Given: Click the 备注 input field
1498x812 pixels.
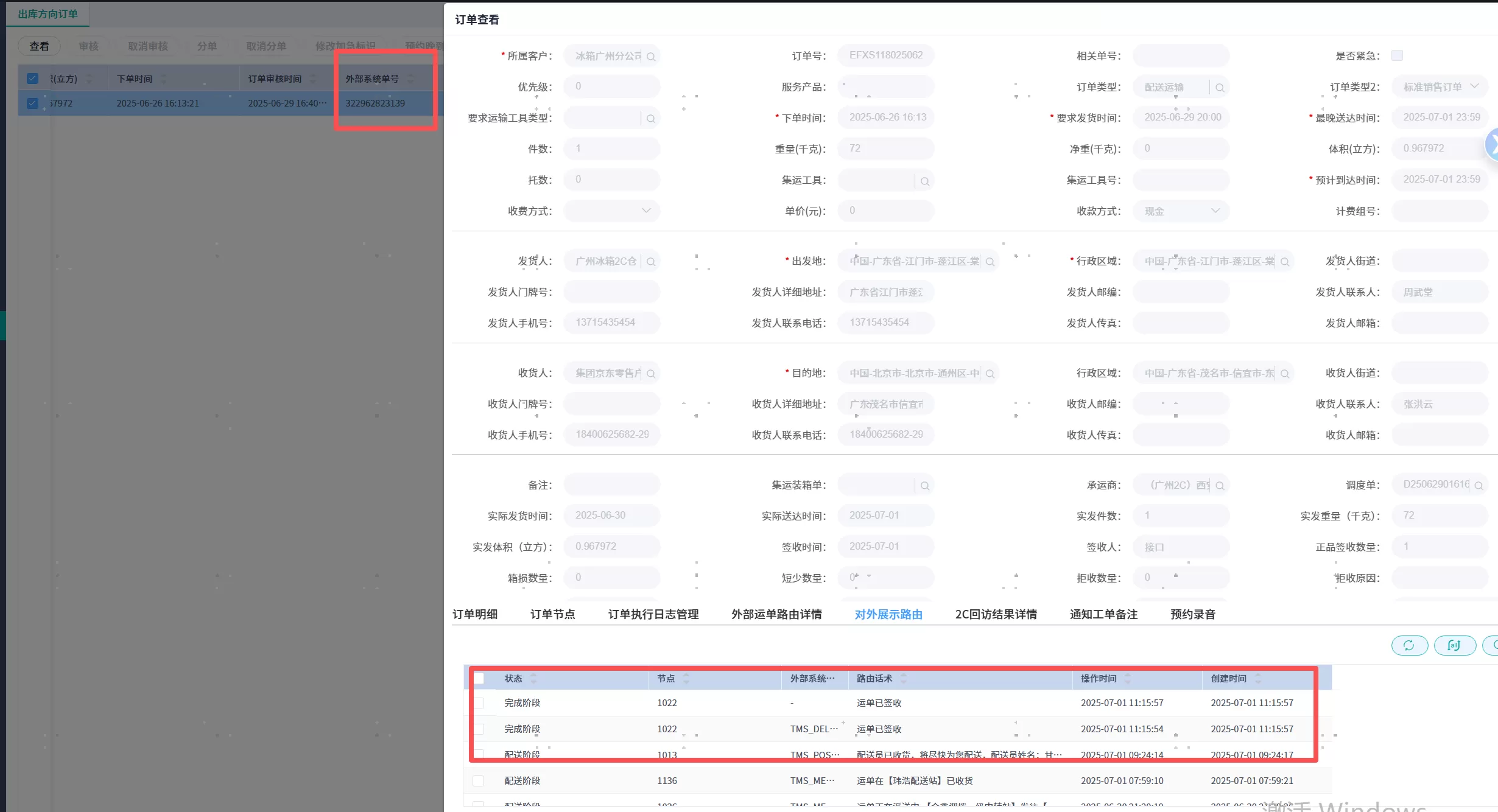Looking at the screenshot, I should point(611,485).
